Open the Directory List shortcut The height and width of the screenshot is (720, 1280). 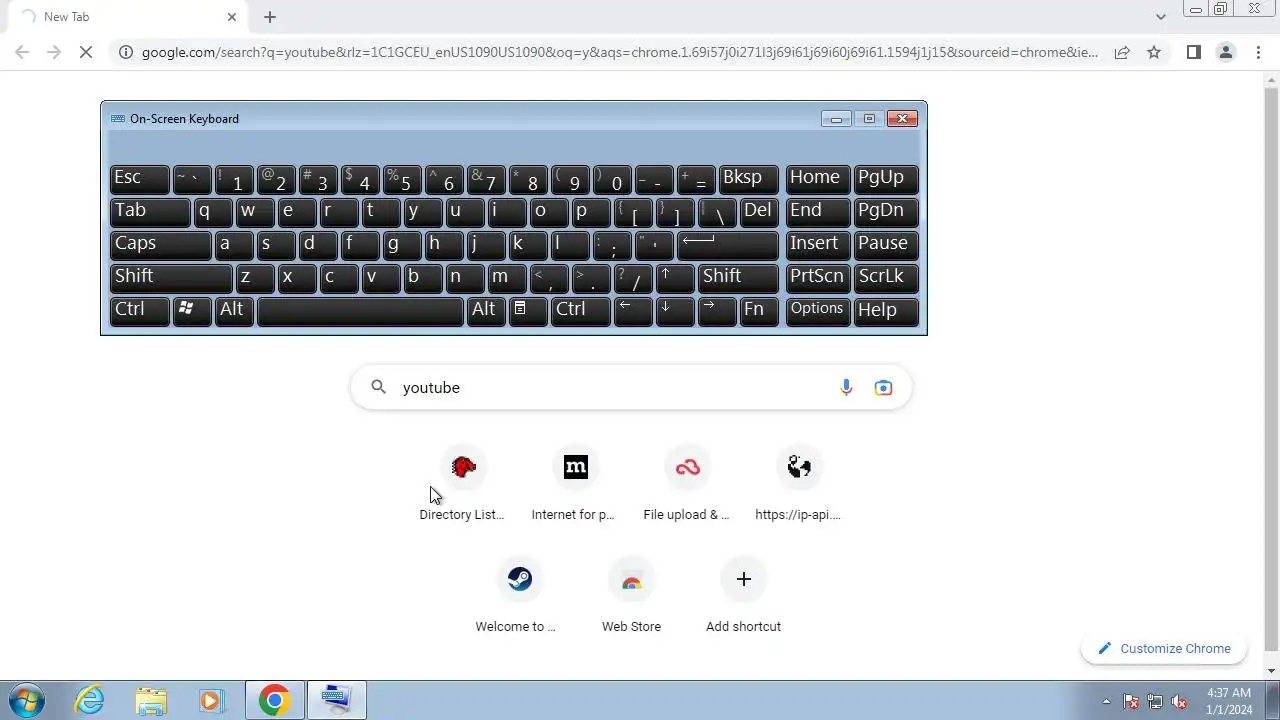click(462, 485)
